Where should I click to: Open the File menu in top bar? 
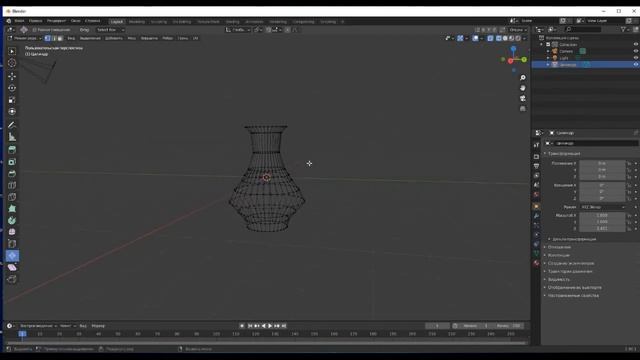19,21
